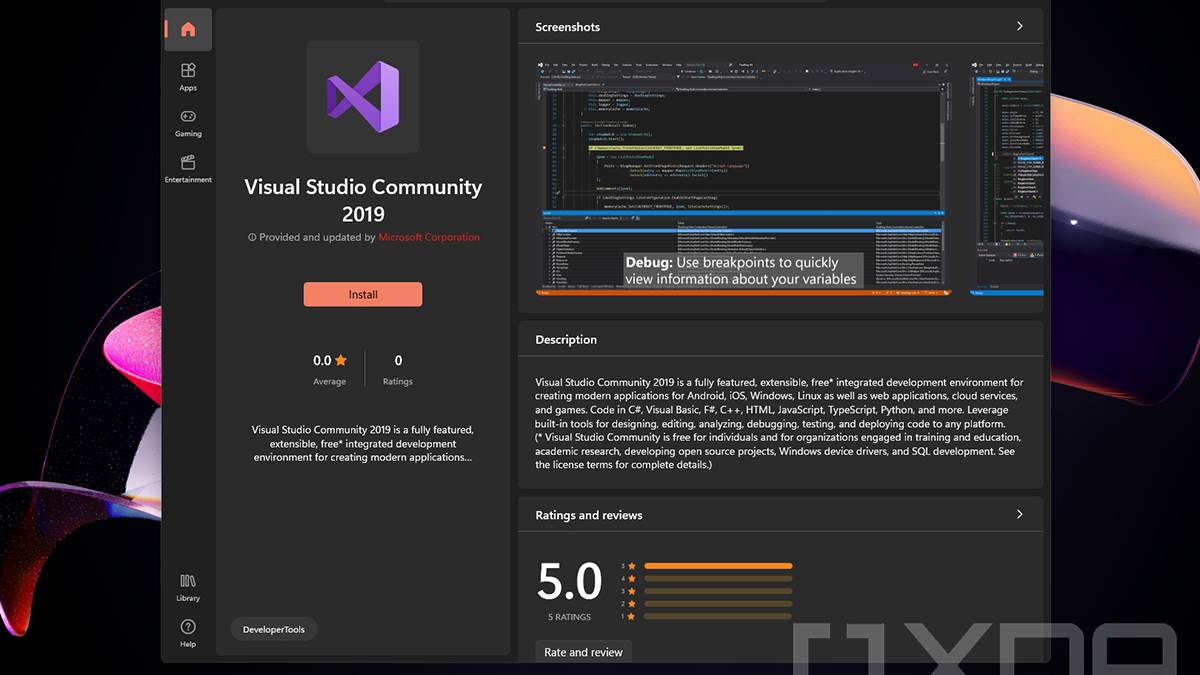
Task: Open the Microsoft Corporation publisher link
Action: click(429, 238)
